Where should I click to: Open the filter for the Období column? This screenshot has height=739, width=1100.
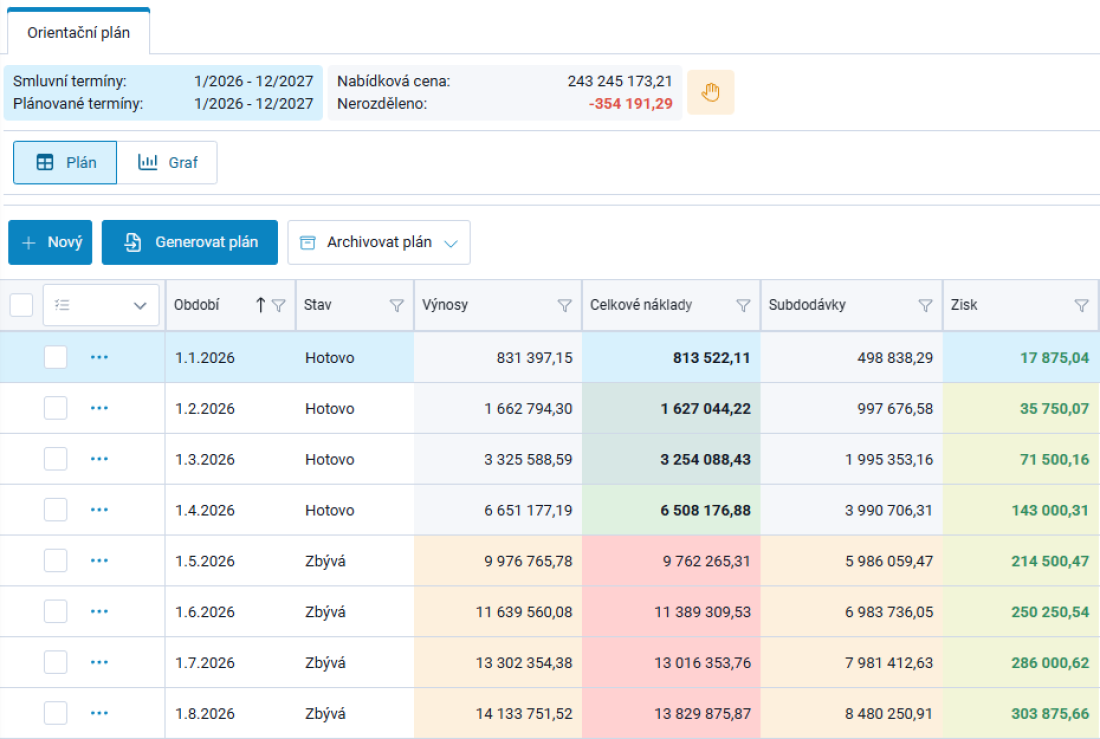point(279,305)
